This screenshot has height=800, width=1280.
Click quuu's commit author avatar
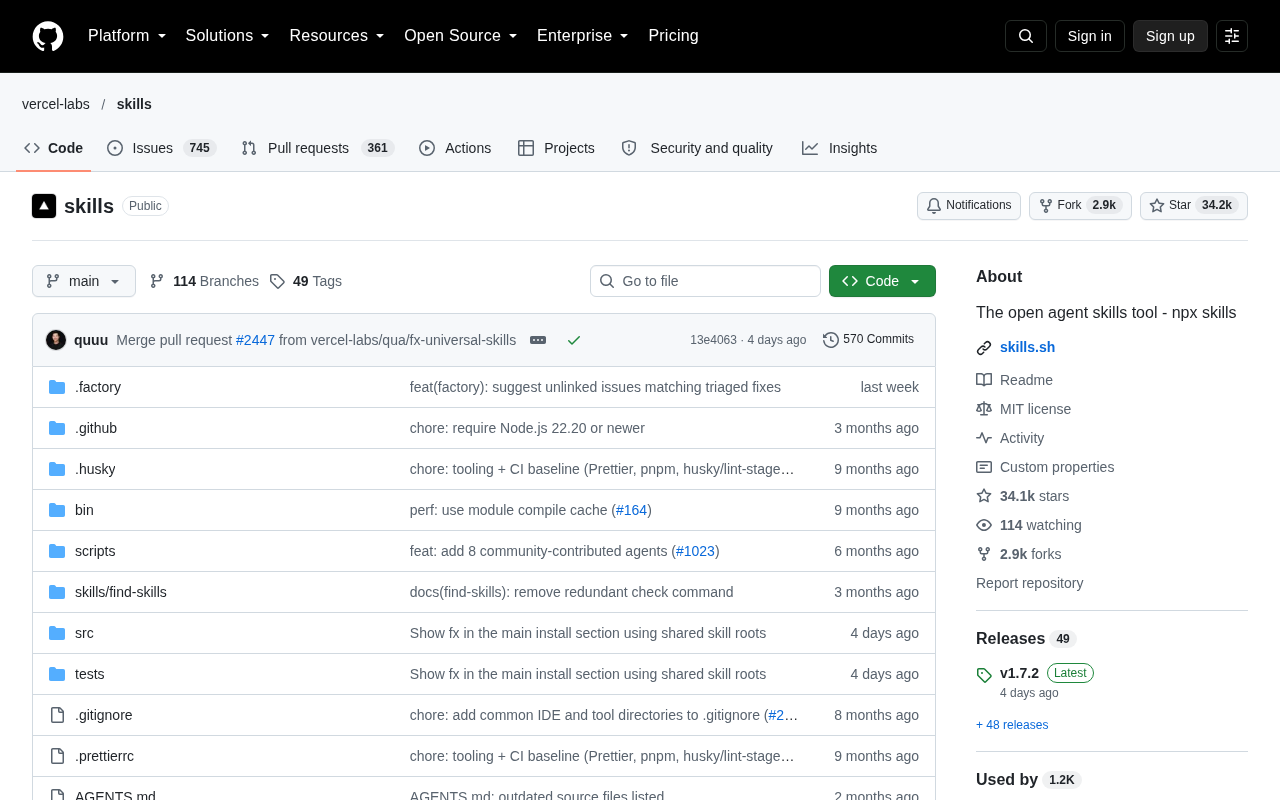point(56,340)
